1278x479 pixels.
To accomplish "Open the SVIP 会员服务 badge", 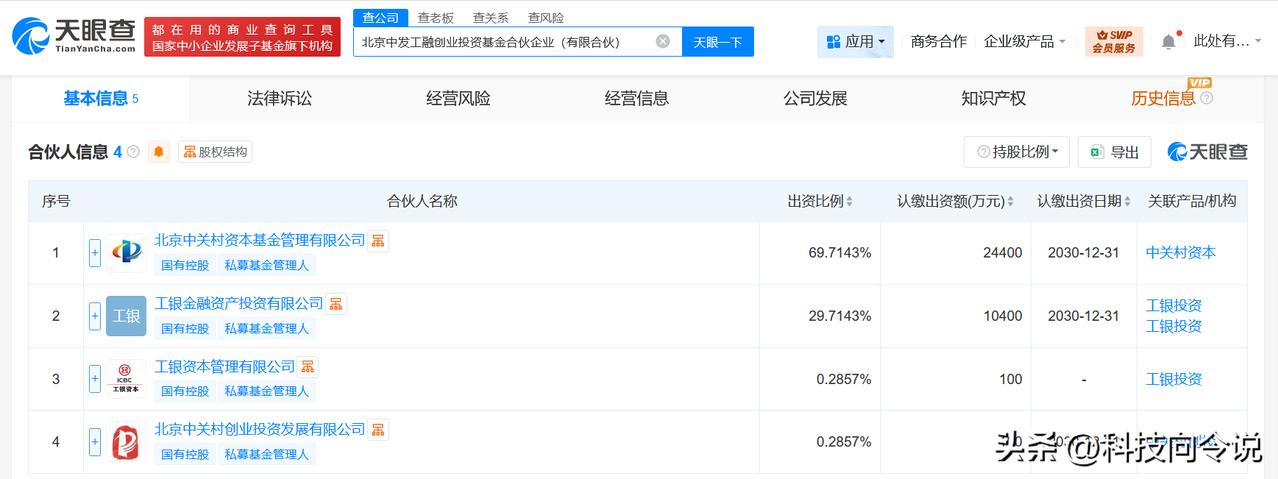I will (1113, 41).
